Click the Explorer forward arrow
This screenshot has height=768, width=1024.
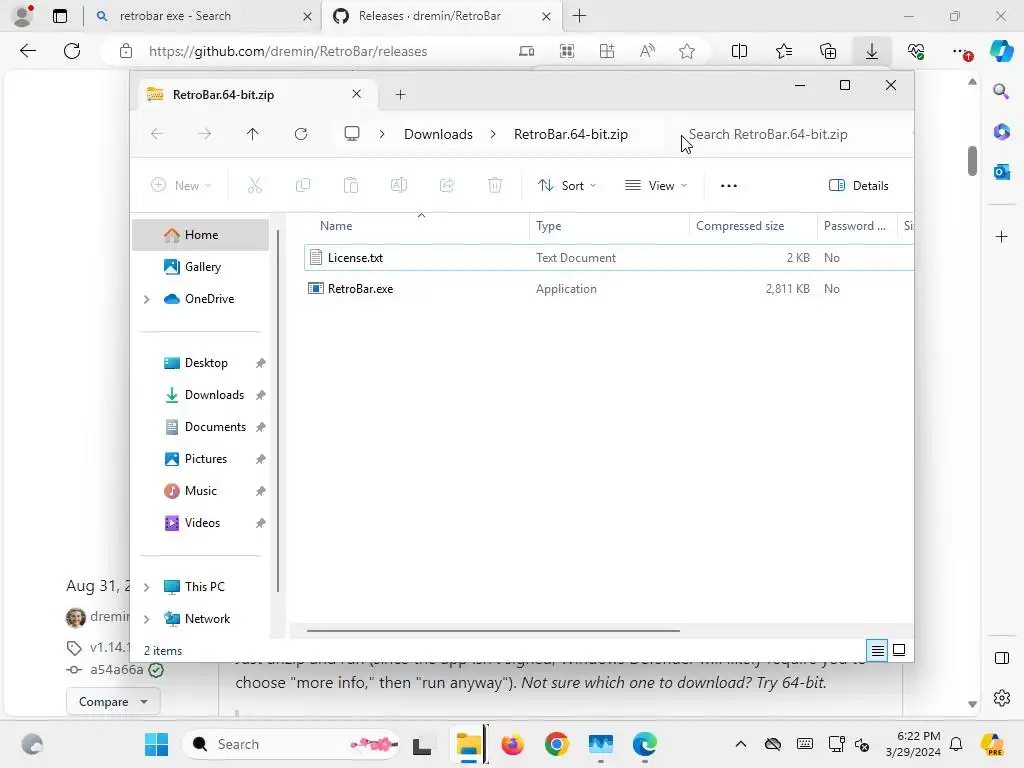tap(204, 134)
